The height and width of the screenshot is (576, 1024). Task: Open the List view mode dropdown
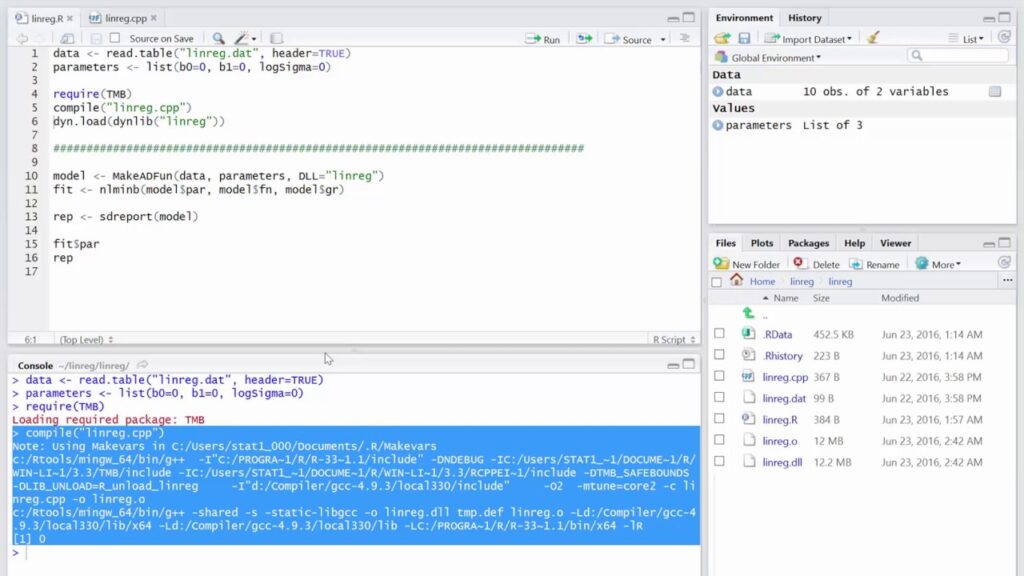tap(967, 39)
